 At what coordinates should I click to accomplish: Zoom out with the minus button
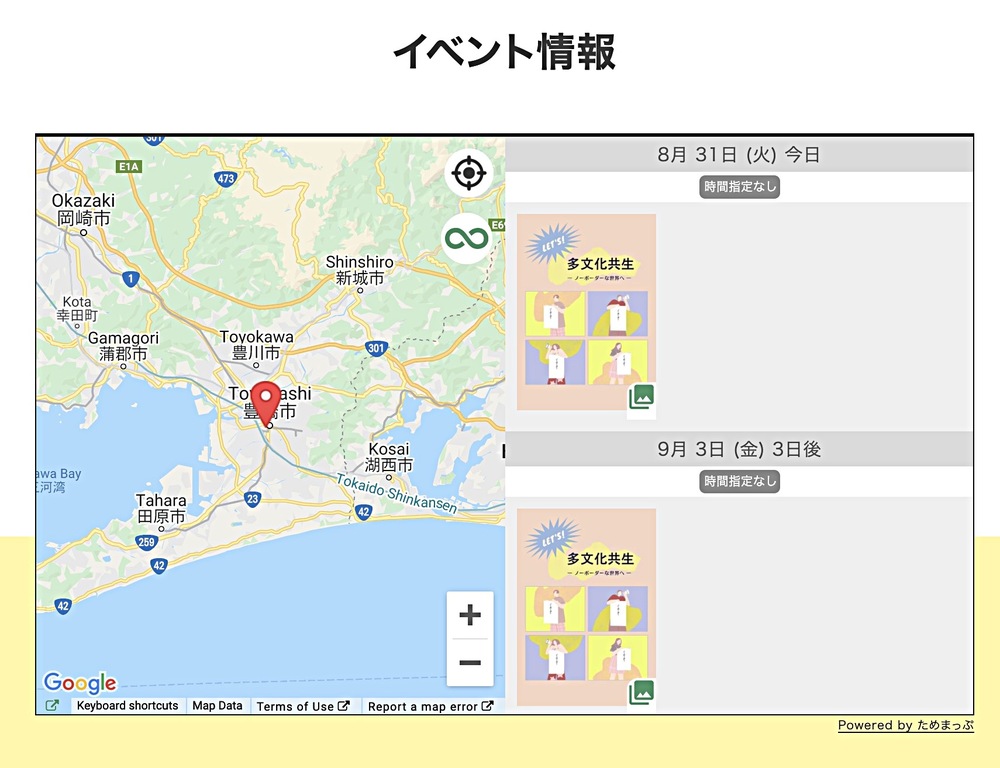pyautogui.click(x=470, y=663)
